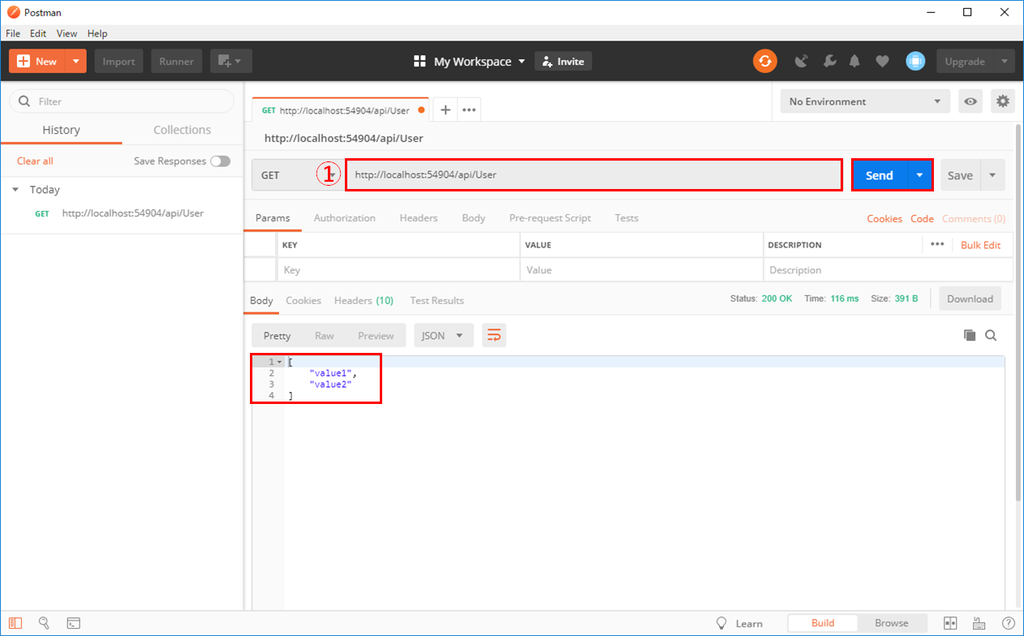Open the response Headers (10) tab
This screenshot has height=636, width=1024.
(364, 300)
